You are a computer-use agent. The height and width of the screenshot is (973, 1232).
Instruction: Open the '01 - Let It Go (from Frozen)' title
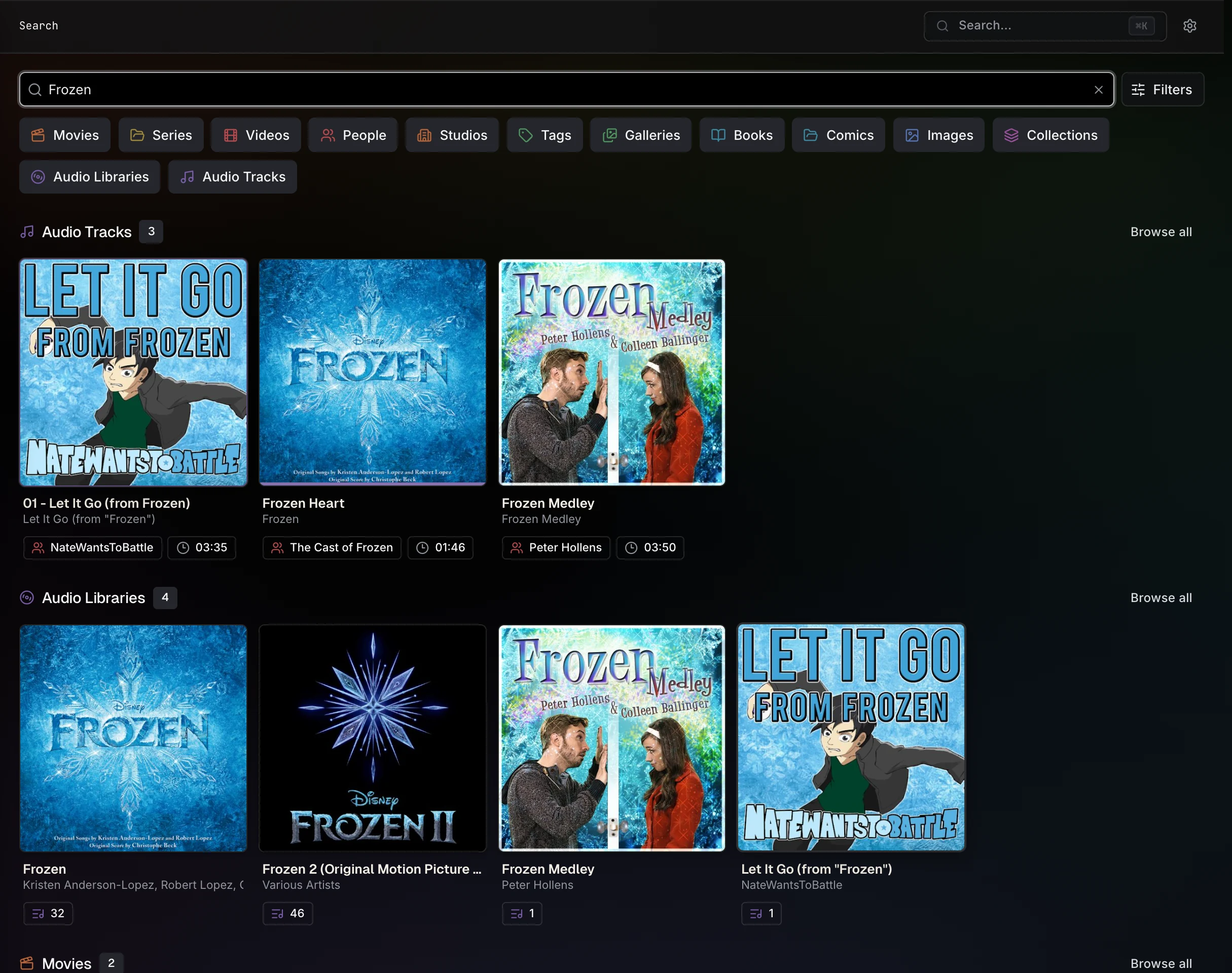point(106,503)
